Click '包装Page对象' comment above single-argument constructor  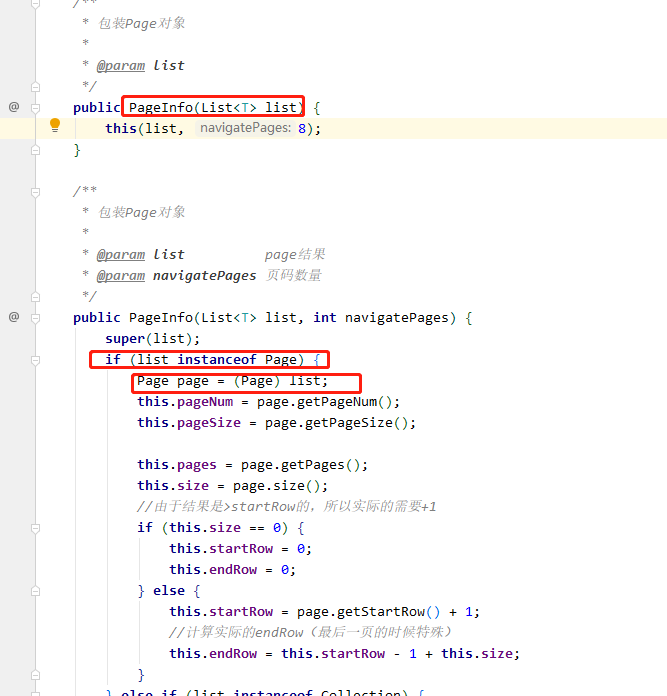[142, 23]
